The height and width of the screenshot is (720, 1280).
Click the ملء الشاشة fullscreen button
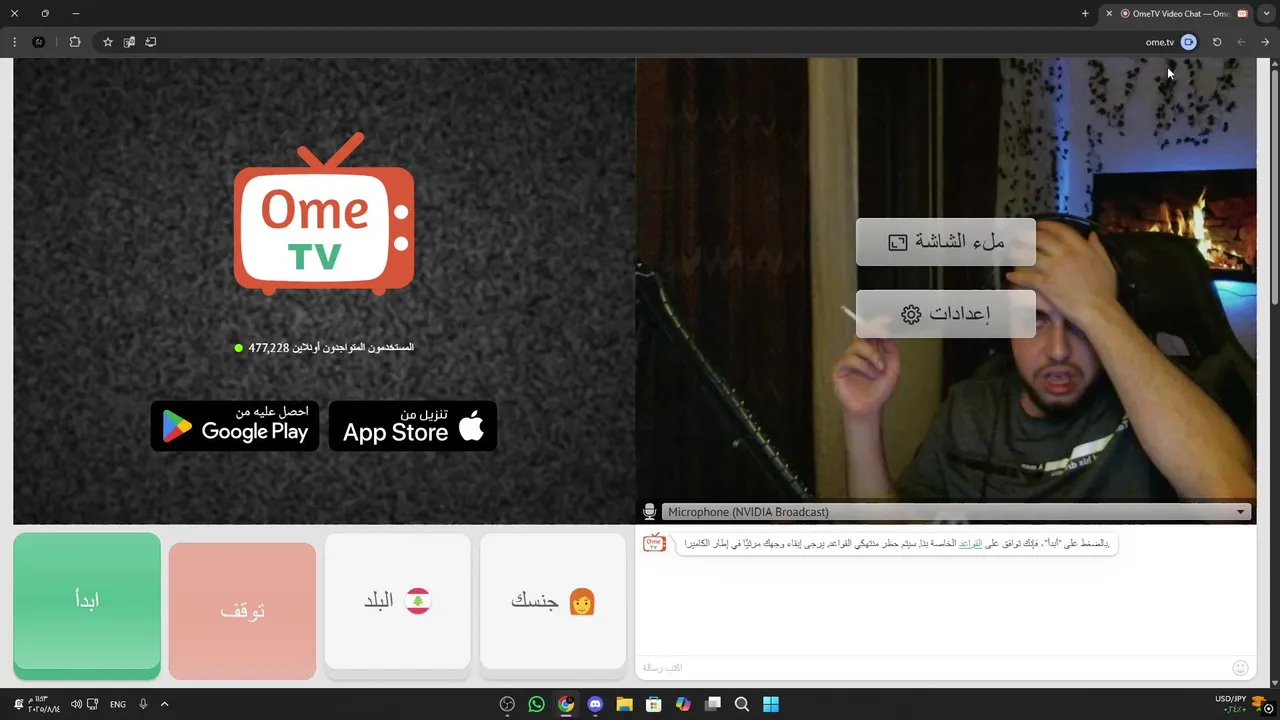(x=945, y=242)
